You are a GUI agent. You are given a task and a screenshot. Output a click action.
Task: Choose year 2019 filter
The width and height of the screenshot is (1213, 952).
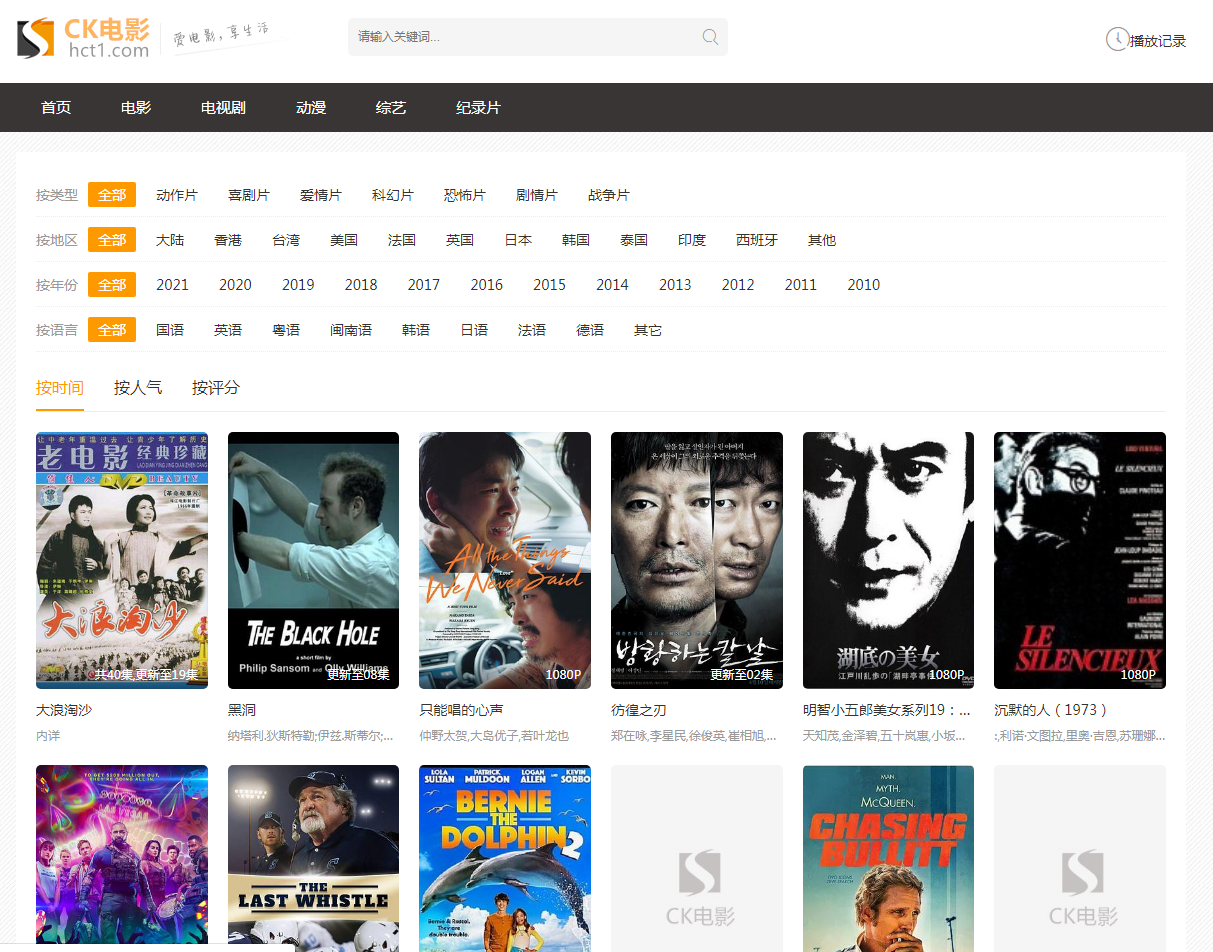pyautogui.click(x=298, y=285)
